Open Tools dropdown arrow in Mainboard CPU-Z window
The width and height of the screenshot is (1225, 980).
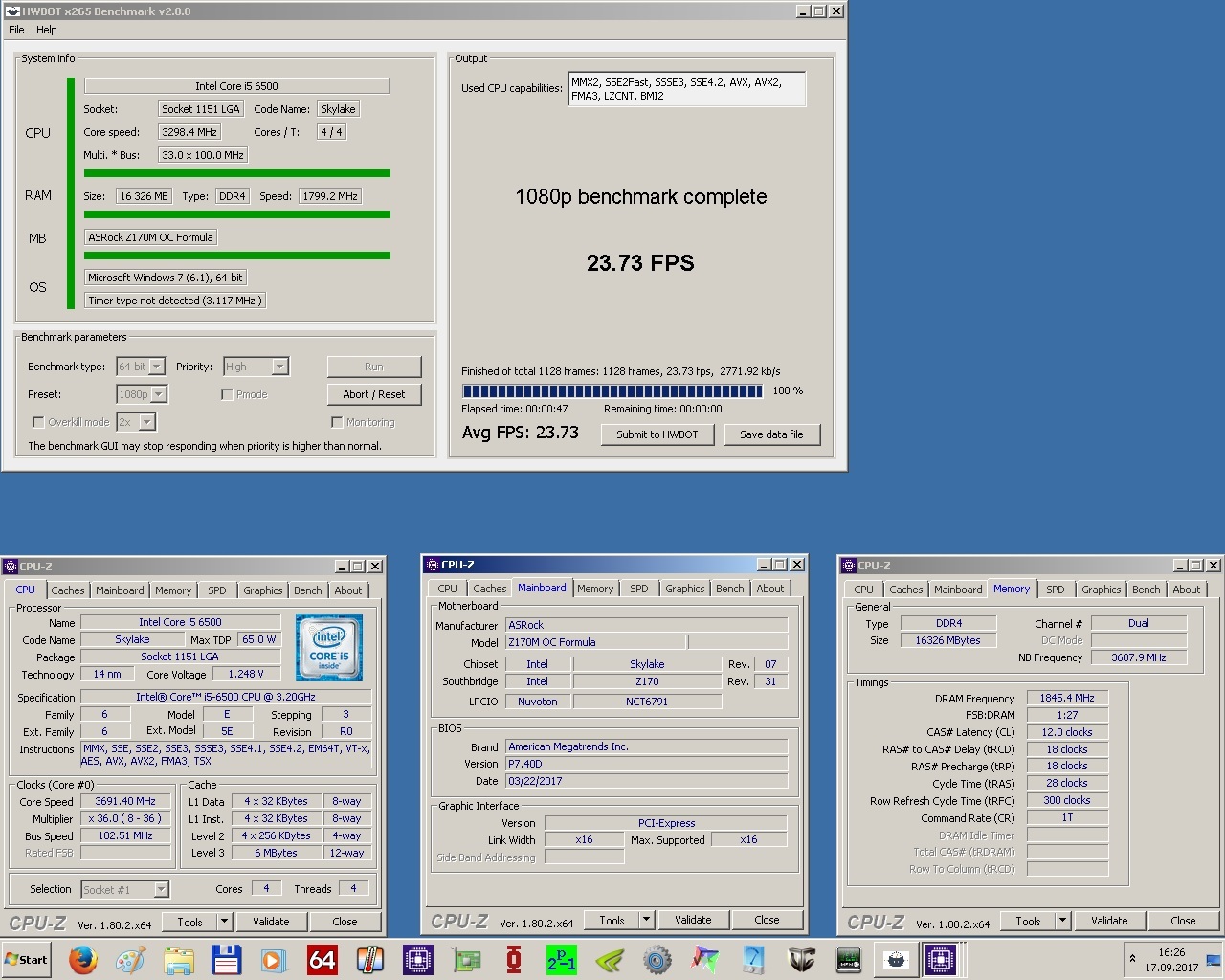[x=647, y=920]
